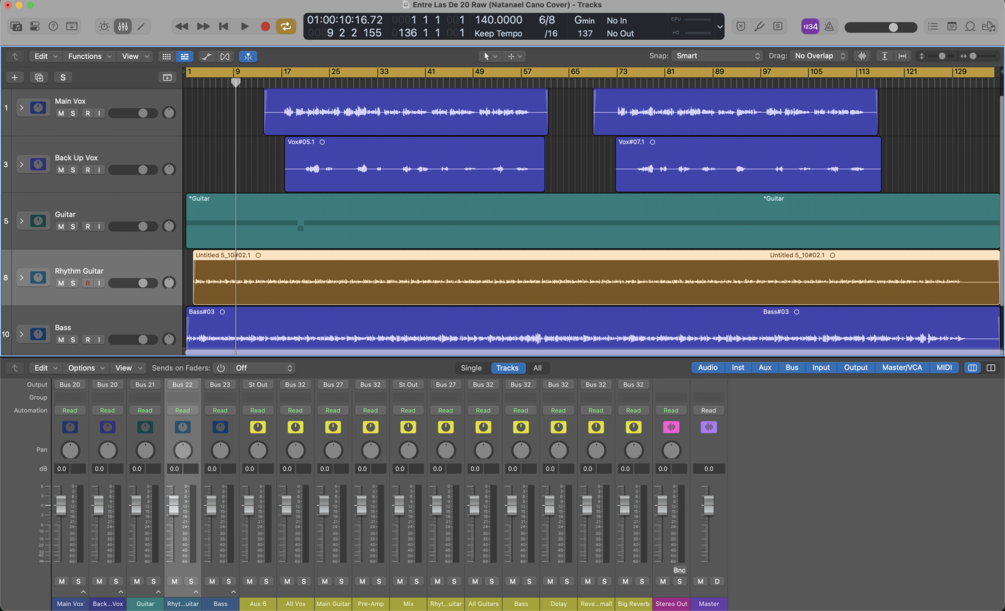Click the Waveform Zoom icon

862,56
